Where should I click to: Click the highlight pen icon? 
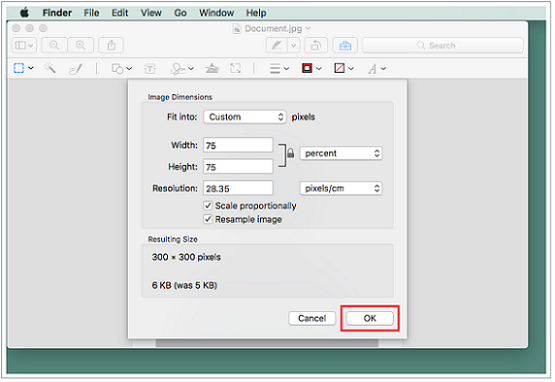pyautogui.click(x=277, y=45)
